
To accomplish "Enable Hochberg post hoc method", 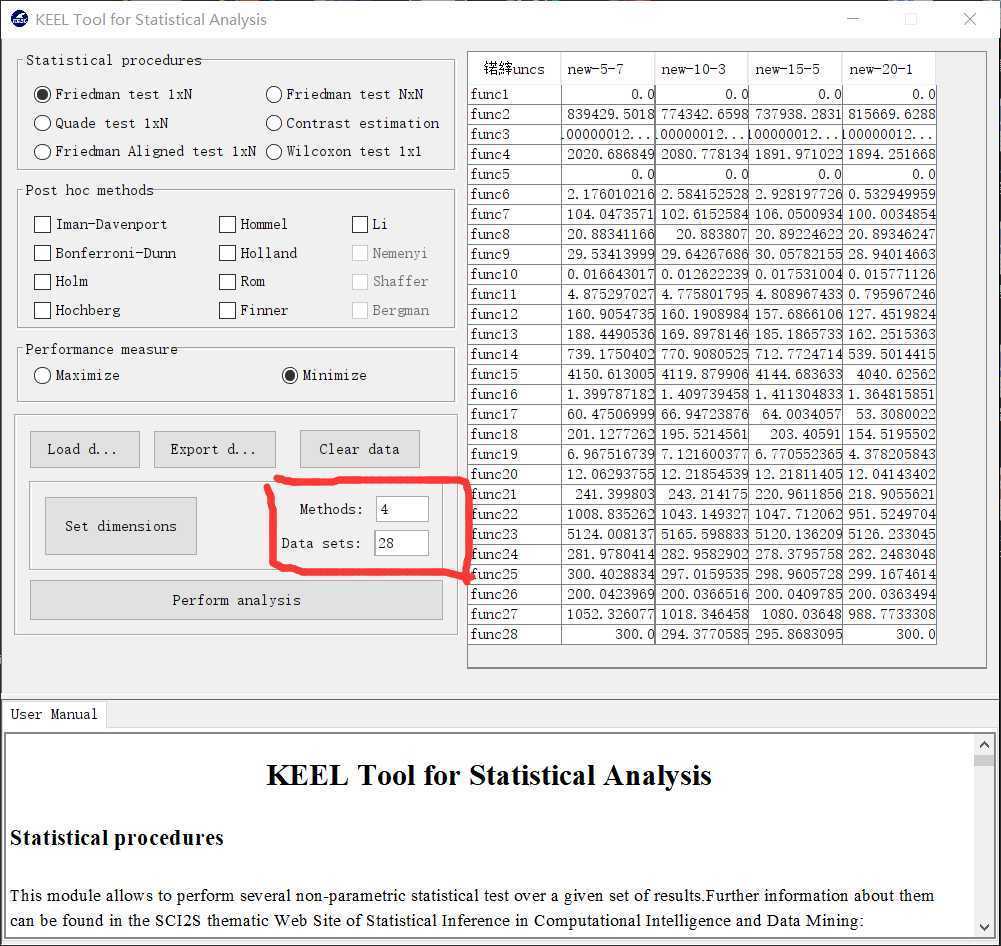I will (42, 310).
